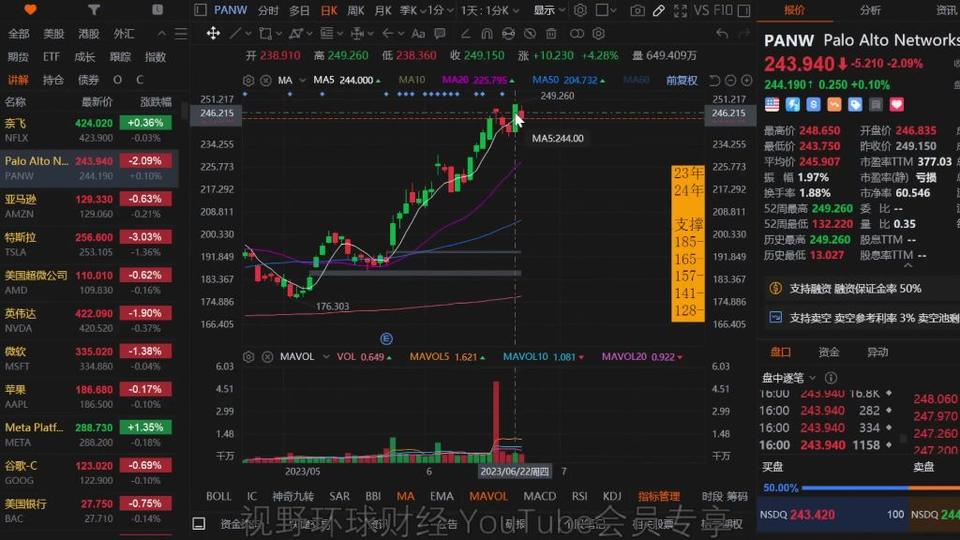Toggle the overlay compare circles icon
Viewport: 960px width, 540px height.
tap(577, 33)
